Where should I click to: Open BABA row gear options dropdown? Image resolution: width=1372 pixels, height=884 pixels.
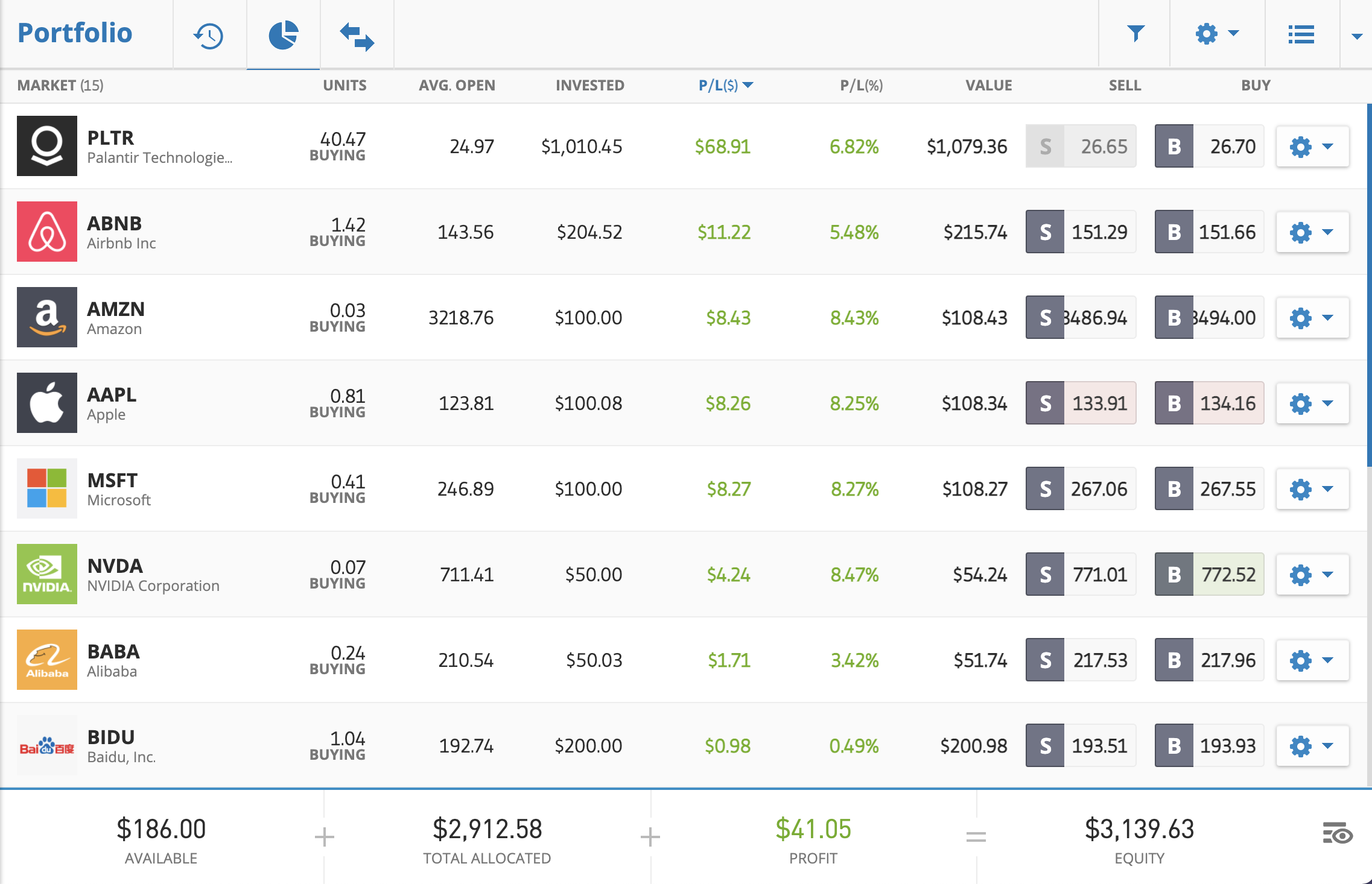1312,660
